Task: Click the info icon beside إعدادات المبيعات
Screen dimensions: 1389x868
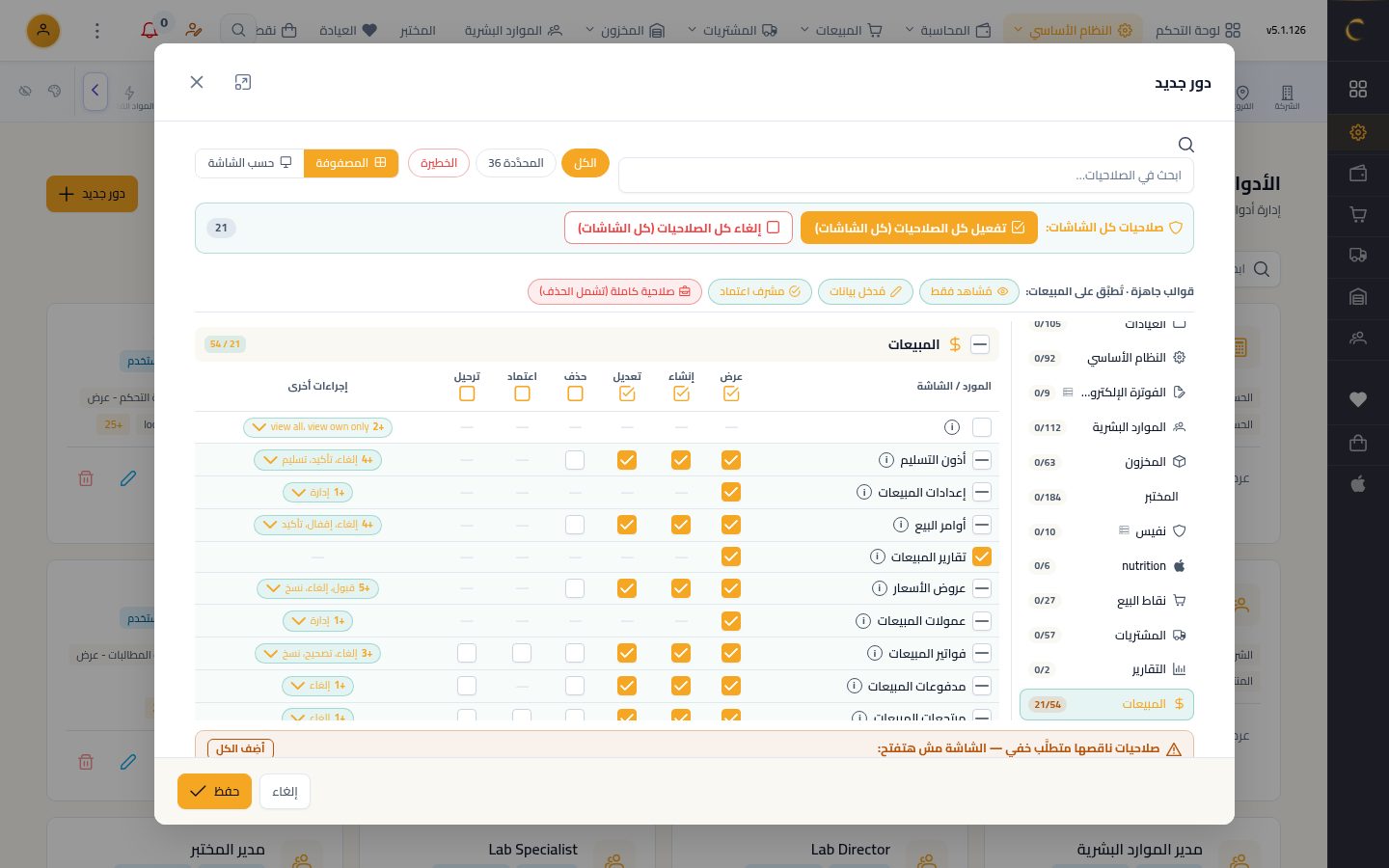Action: [x=864, y=493]
